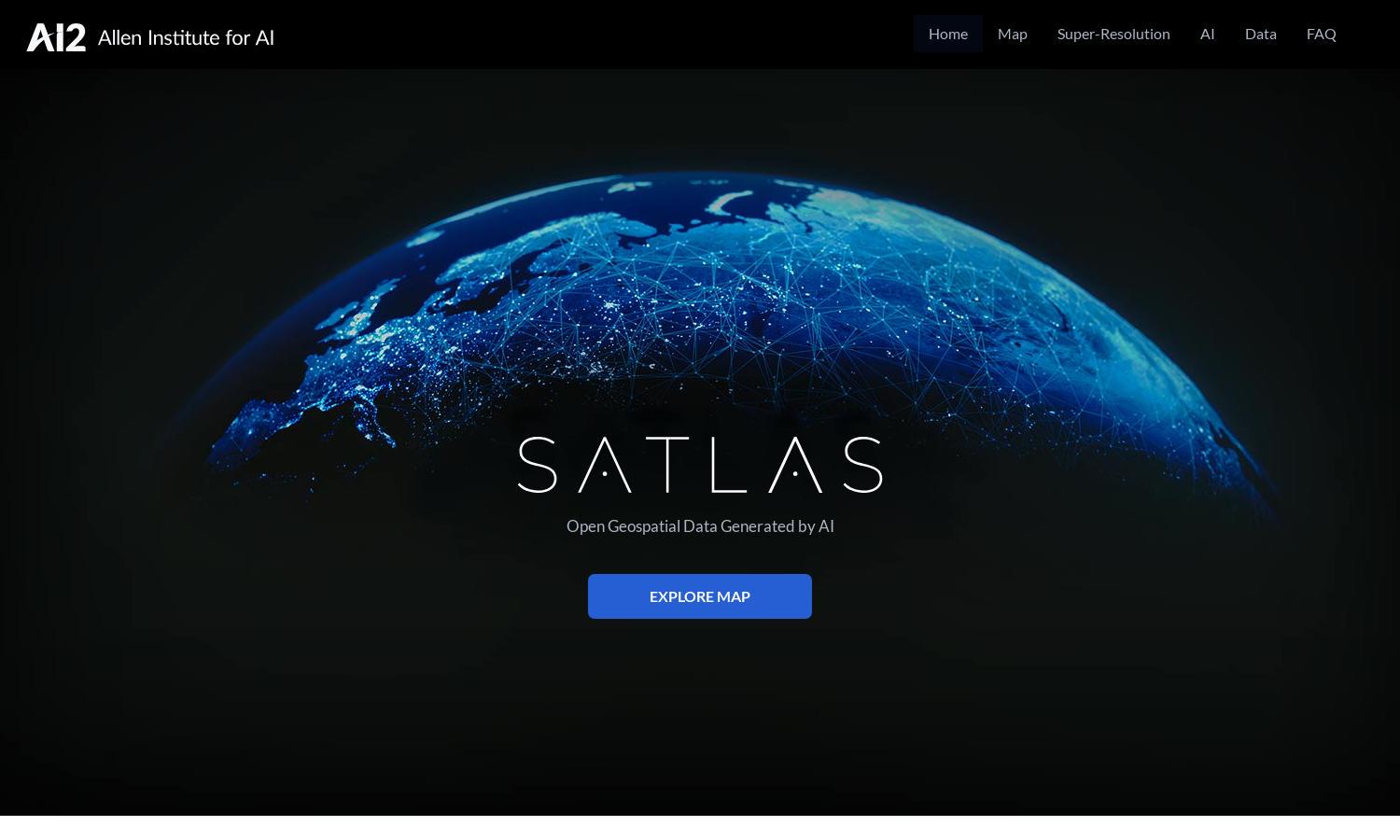The height and width of the screenshot is (840, 1400).
Task: Open the Allen Institute for AI wordmark link
Action: (186, 37)
